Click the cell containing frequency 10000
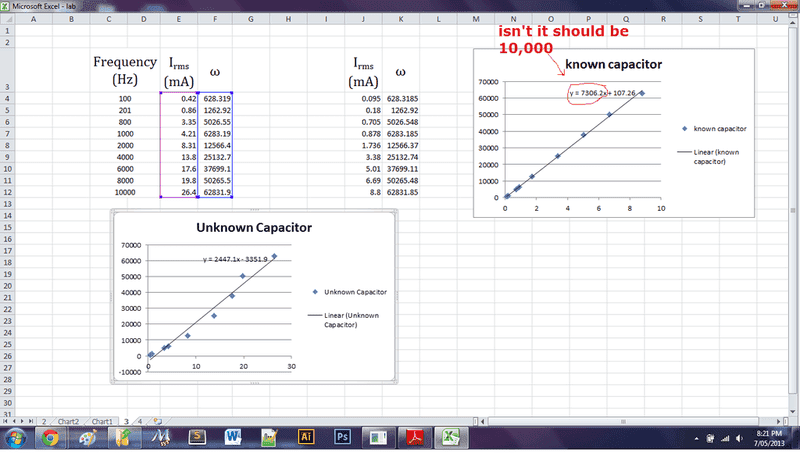 tap(125, 192)
